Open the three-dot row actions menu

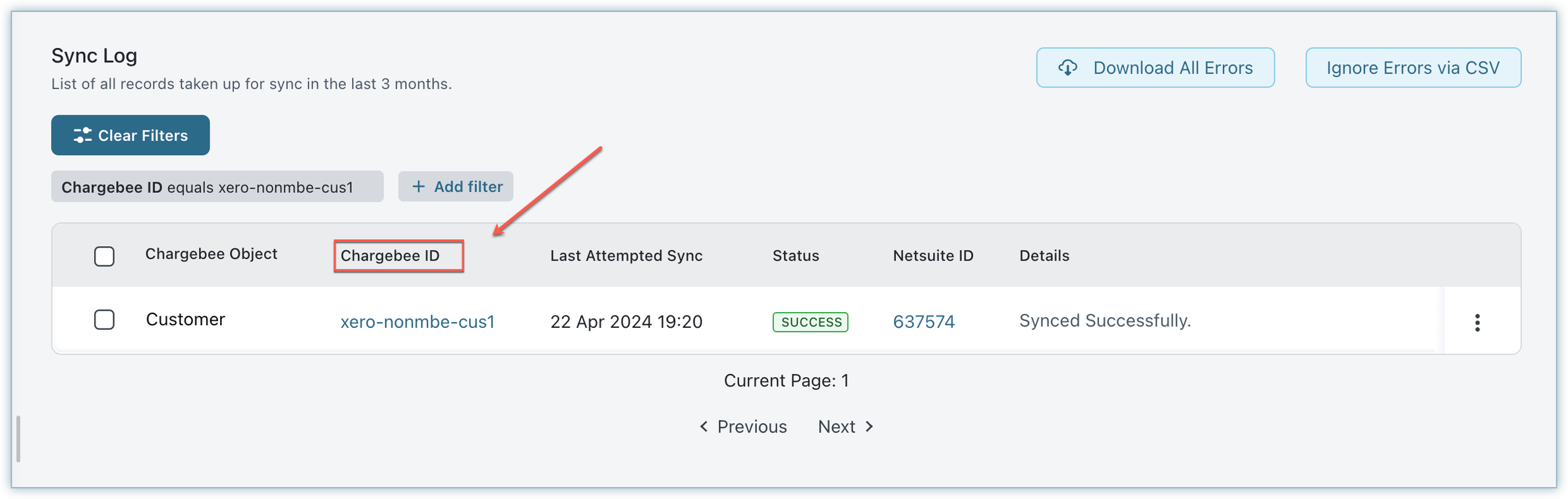coord(1477,323)
